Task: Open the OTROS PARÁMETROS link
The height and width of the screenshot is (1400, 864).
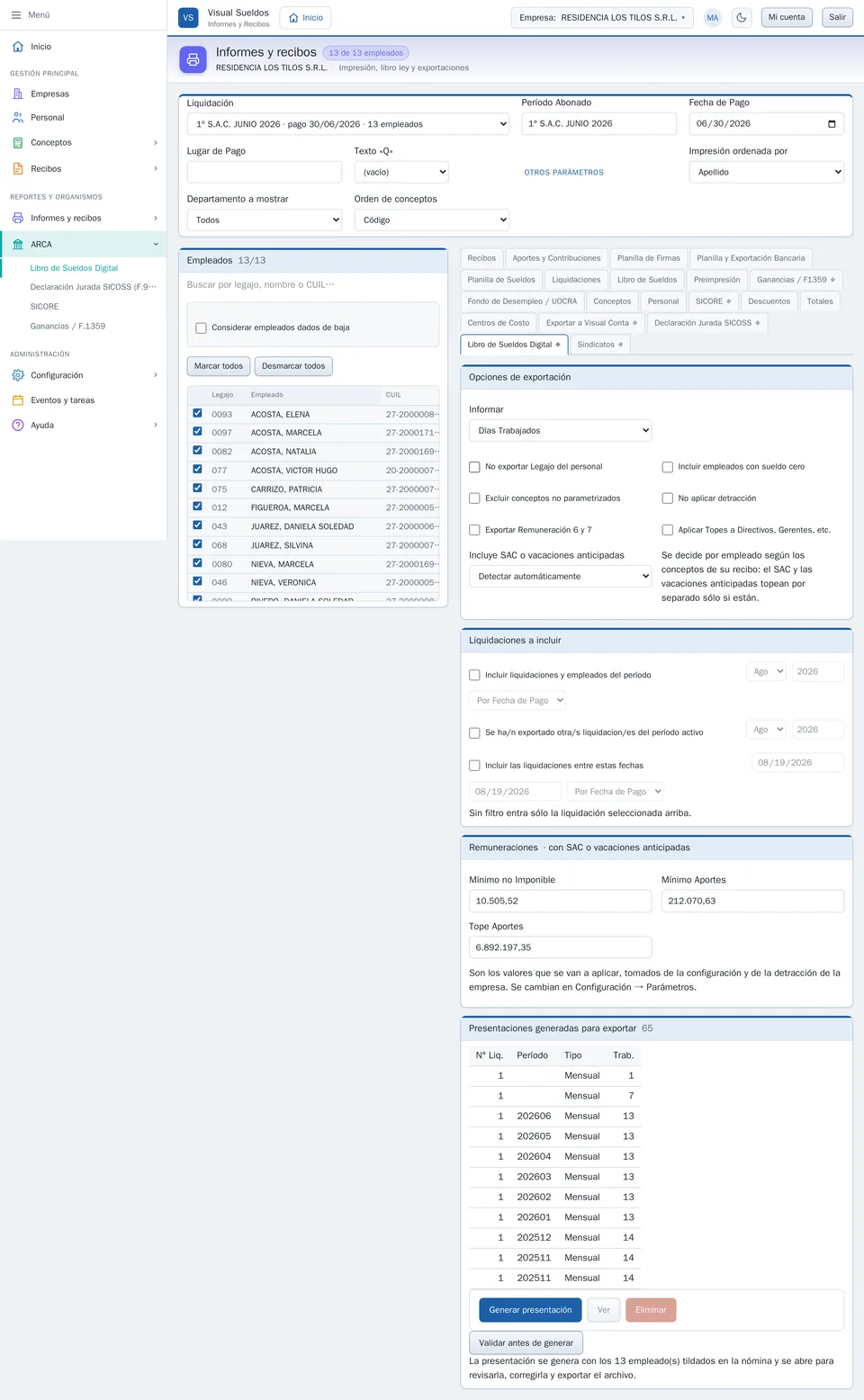Action: [x=564, y=173]
